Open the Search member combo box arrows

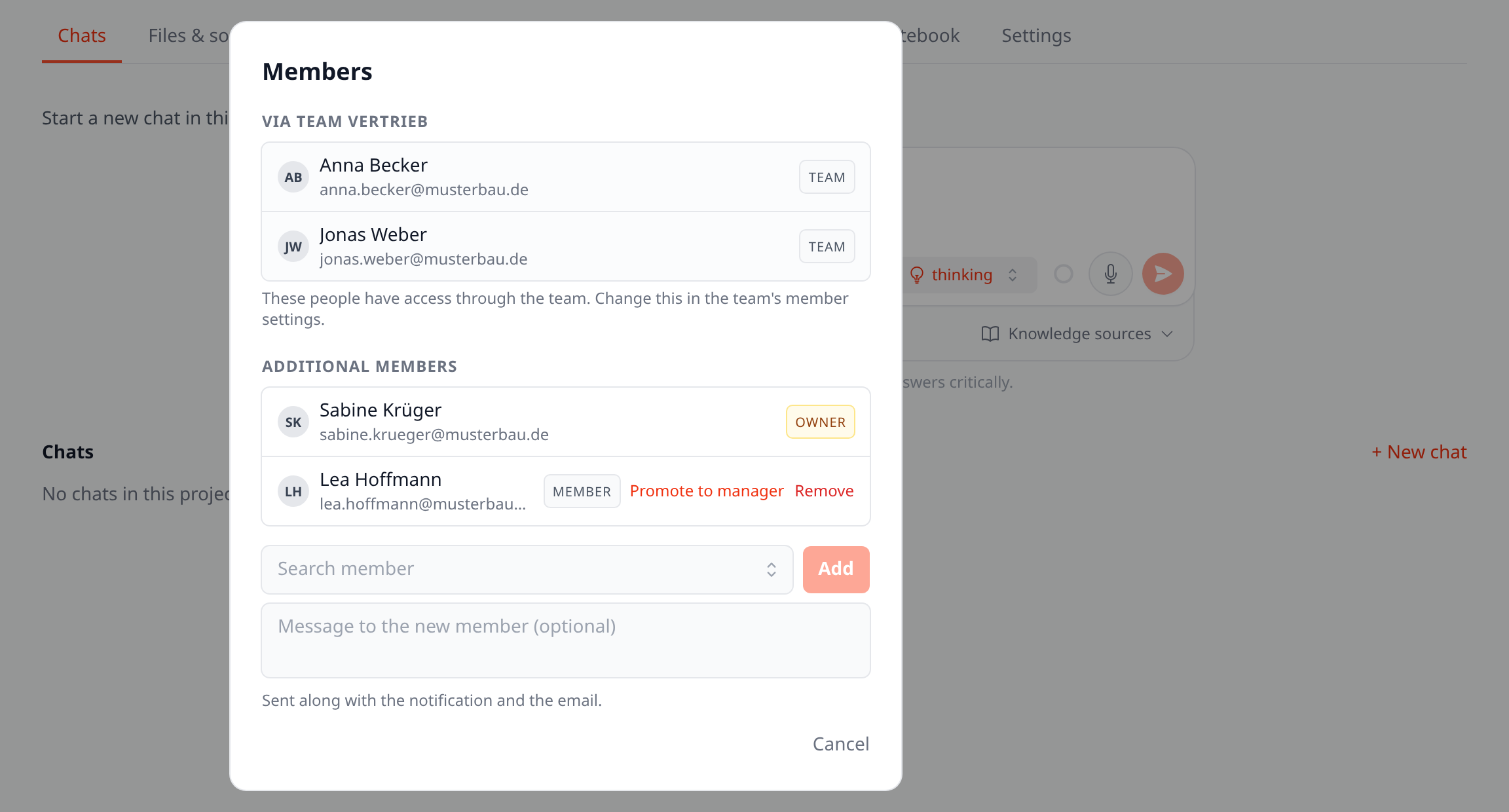pyautogui.click(x=771, y=570)
